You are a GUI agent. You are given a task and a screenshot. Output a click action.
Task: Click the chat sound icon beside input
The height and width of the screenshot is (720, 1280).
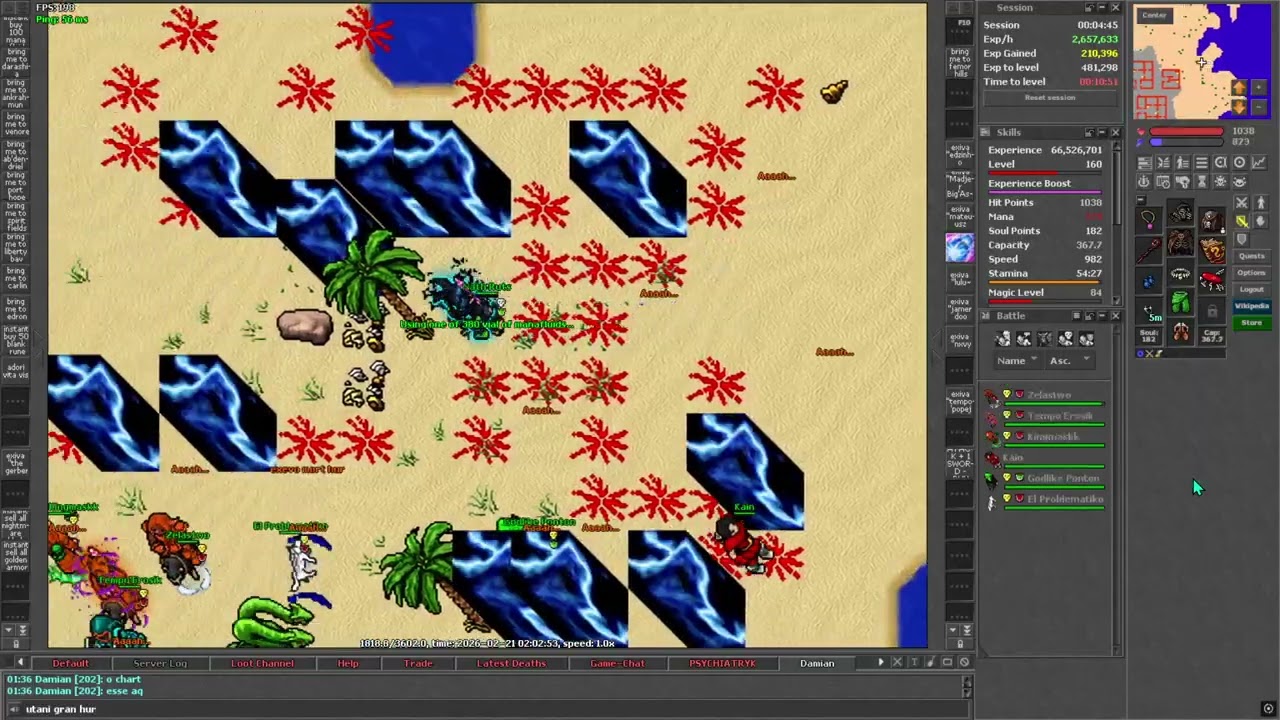pos(14,708)
